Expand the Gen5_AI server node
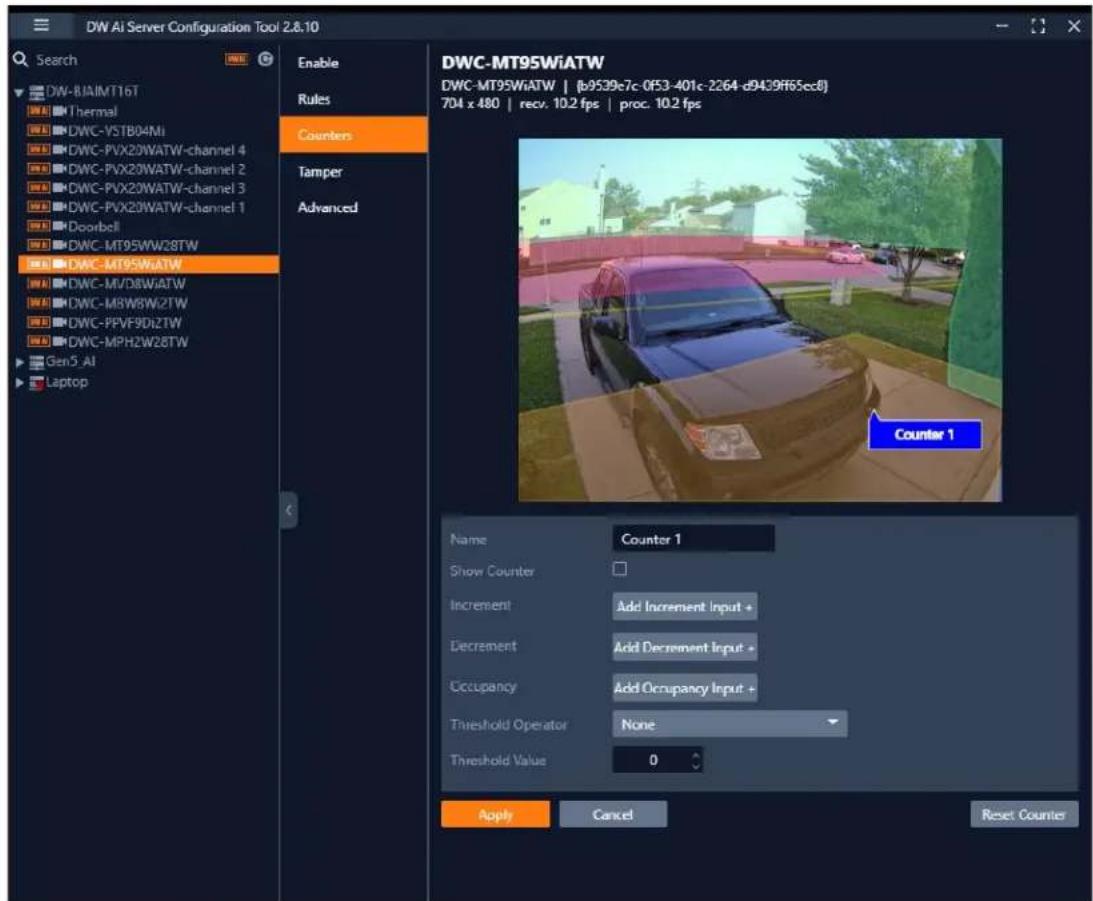This screenshot has width=1093, height=901. click(x=20, y=362)
